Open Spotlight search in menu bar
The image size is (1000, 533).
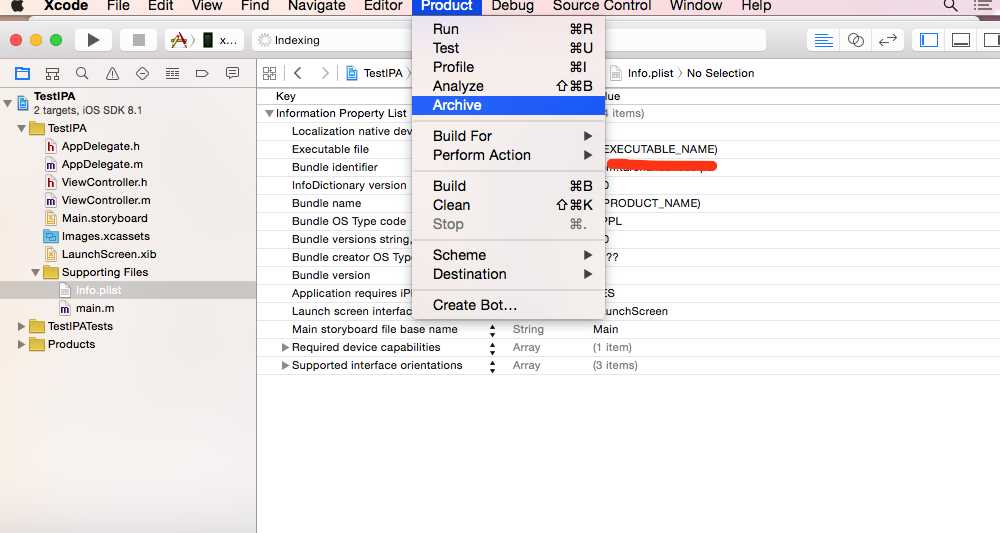(950, 6)
